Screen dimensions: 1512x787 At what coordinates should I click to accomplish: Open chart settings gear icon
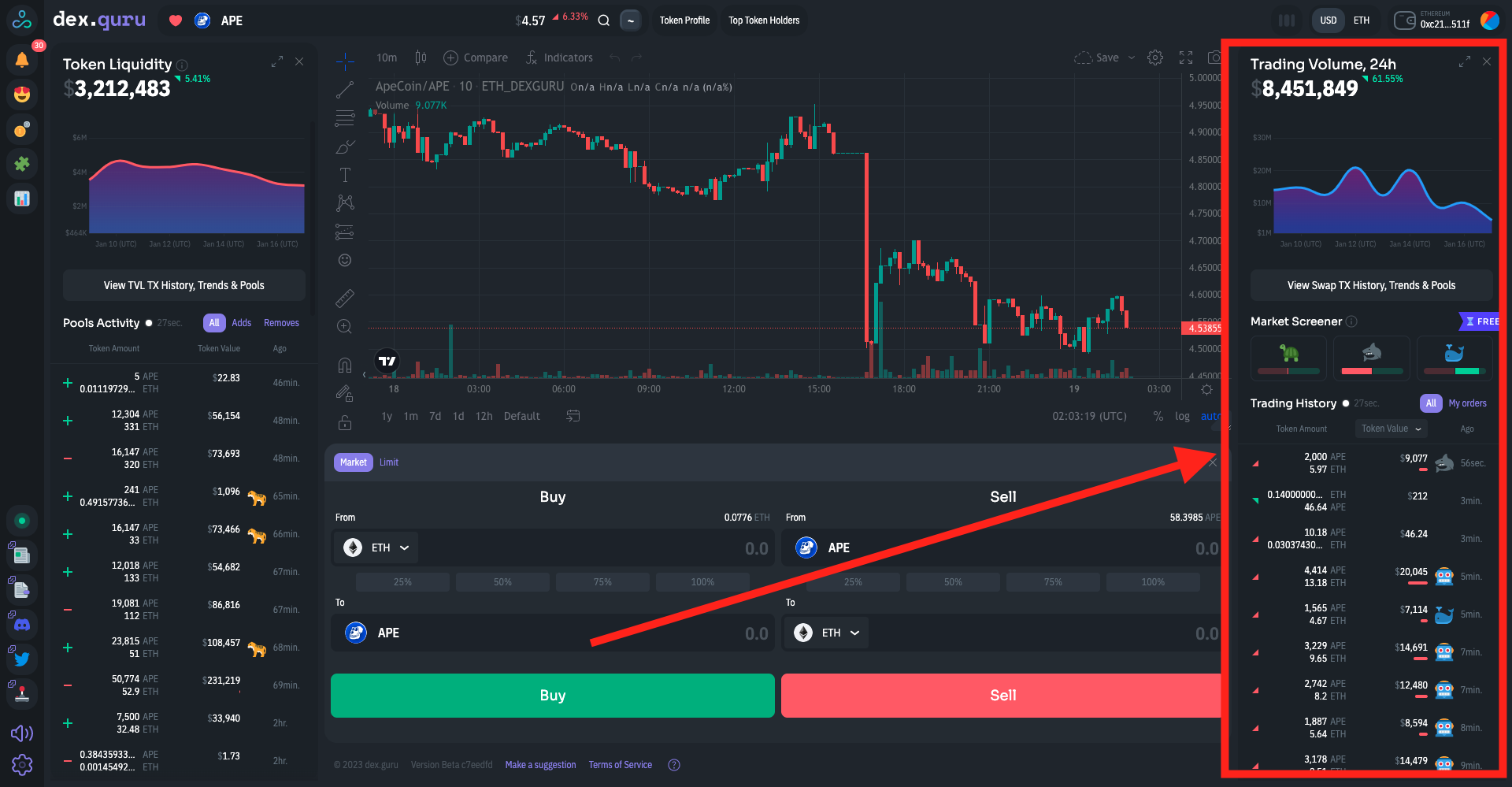(1155, 58)
